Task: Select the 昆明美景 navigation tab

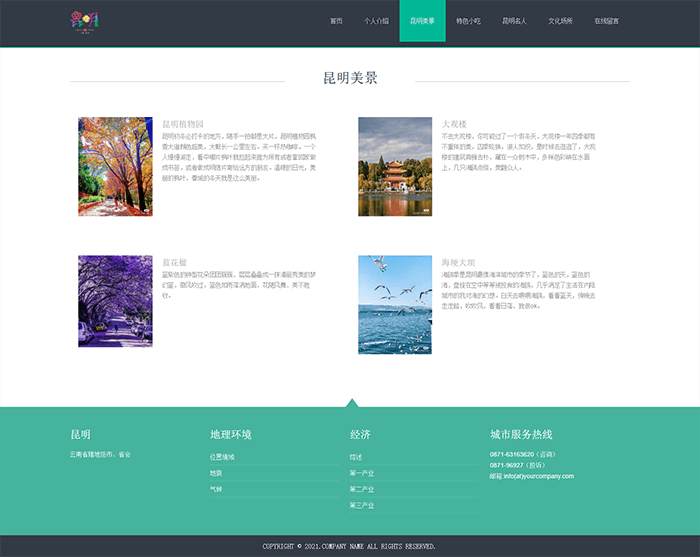Action: click(x=422, y=21)
